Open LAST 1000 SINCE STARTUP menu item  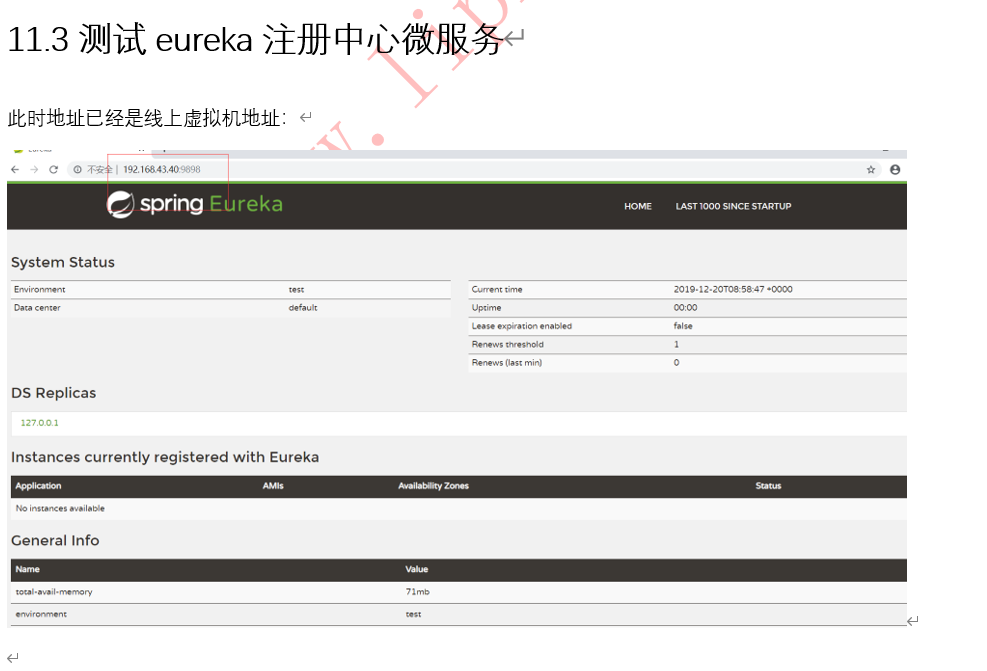(x=733, y=206)
